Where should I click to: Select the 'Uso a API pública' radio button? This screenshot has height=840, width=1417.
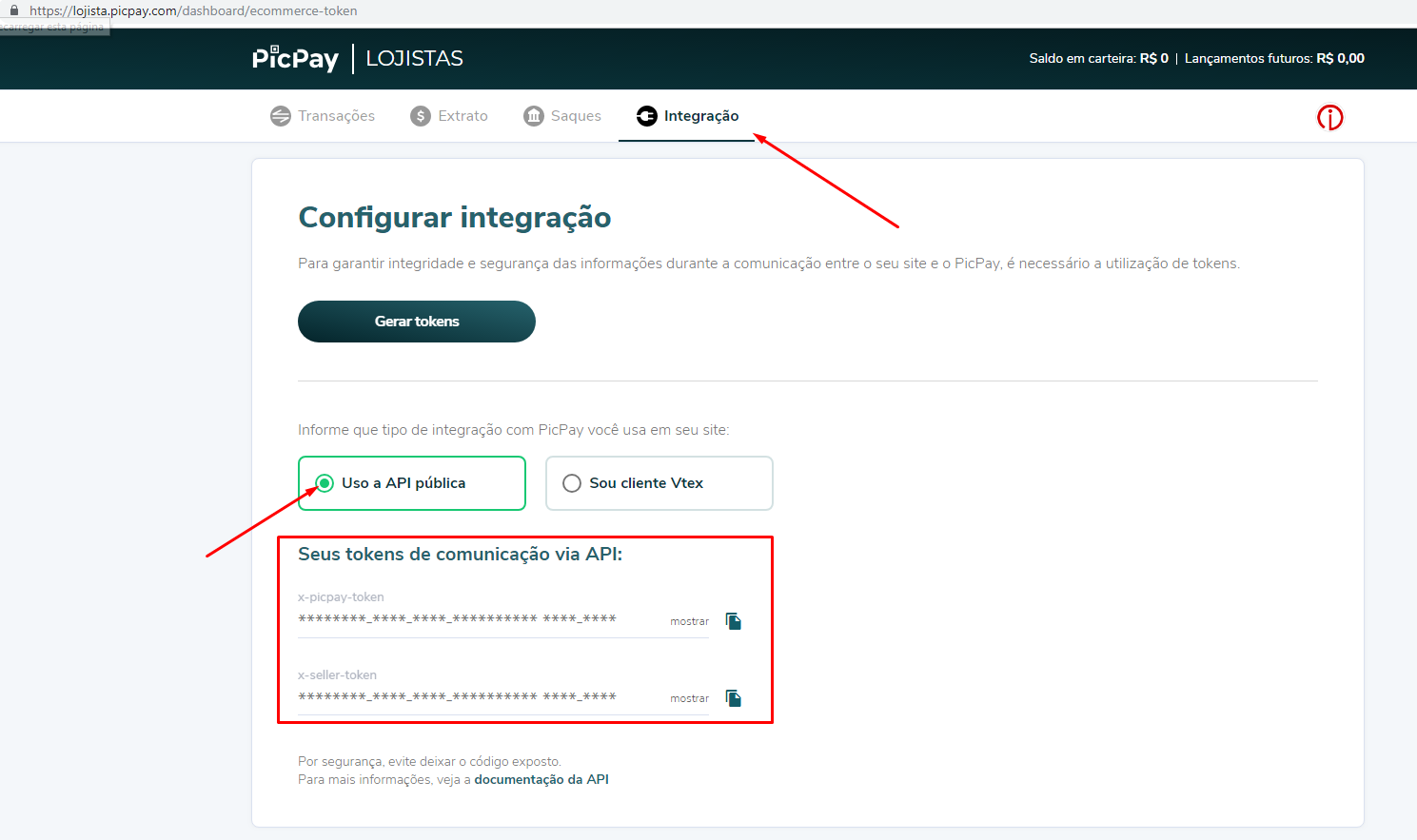pyautogui.click(x=325, y=483)
